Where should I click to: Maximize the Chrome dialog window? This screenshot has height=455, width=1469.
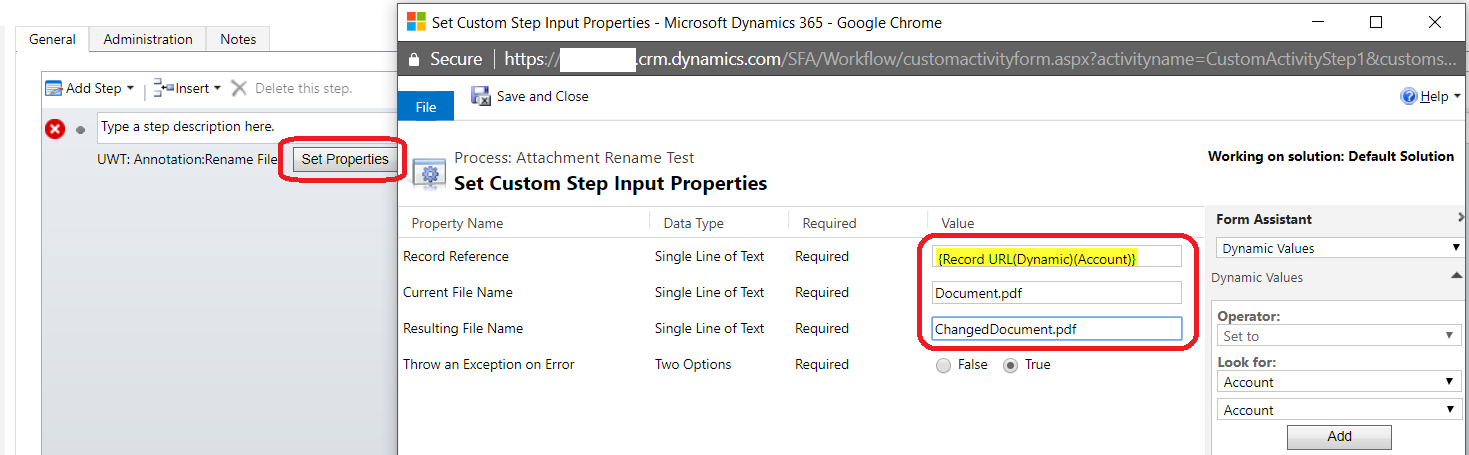(1376, 21)
